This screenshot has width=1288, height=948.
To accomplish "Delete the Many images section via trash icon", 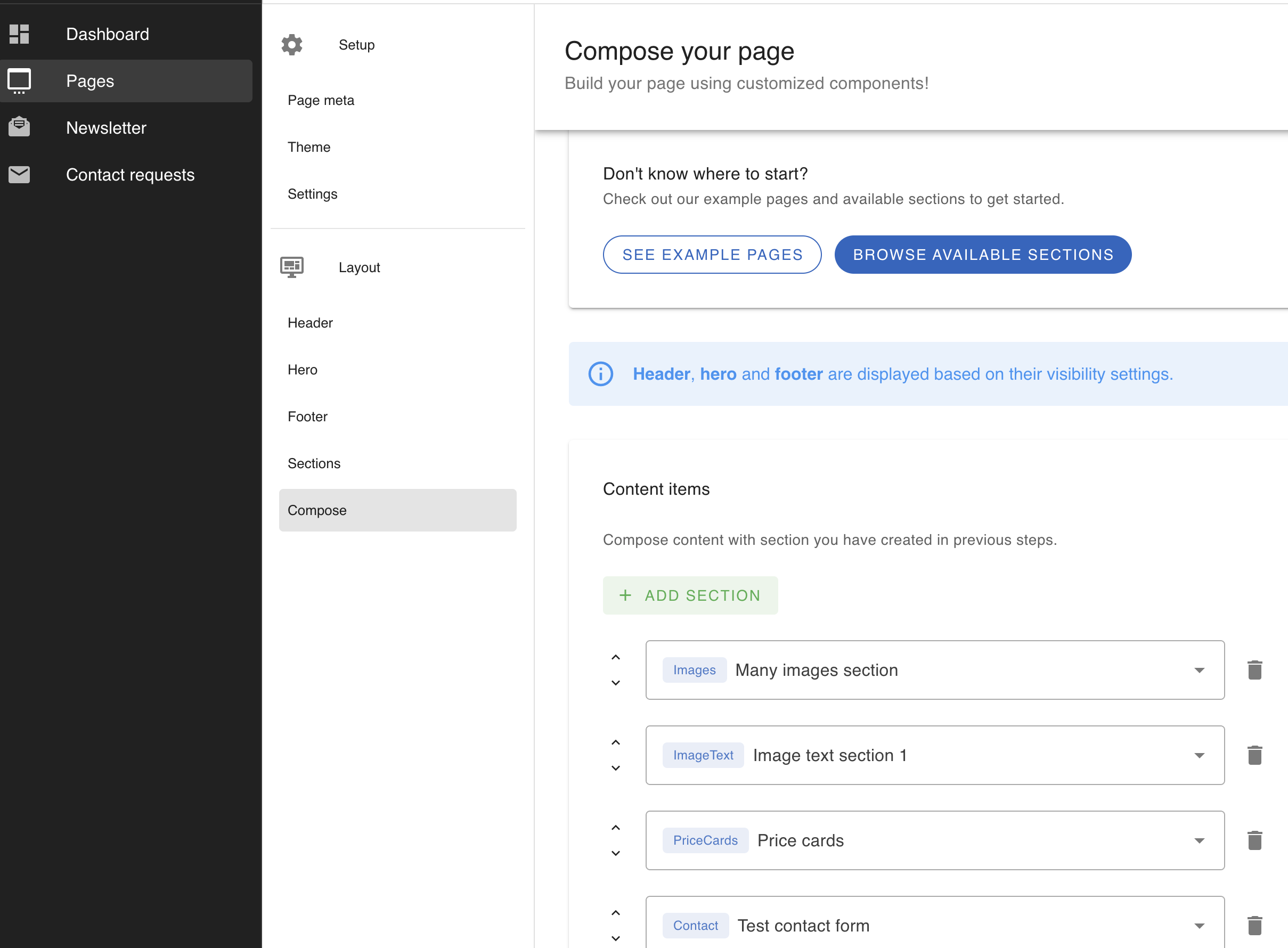I will pos(1255,669).
